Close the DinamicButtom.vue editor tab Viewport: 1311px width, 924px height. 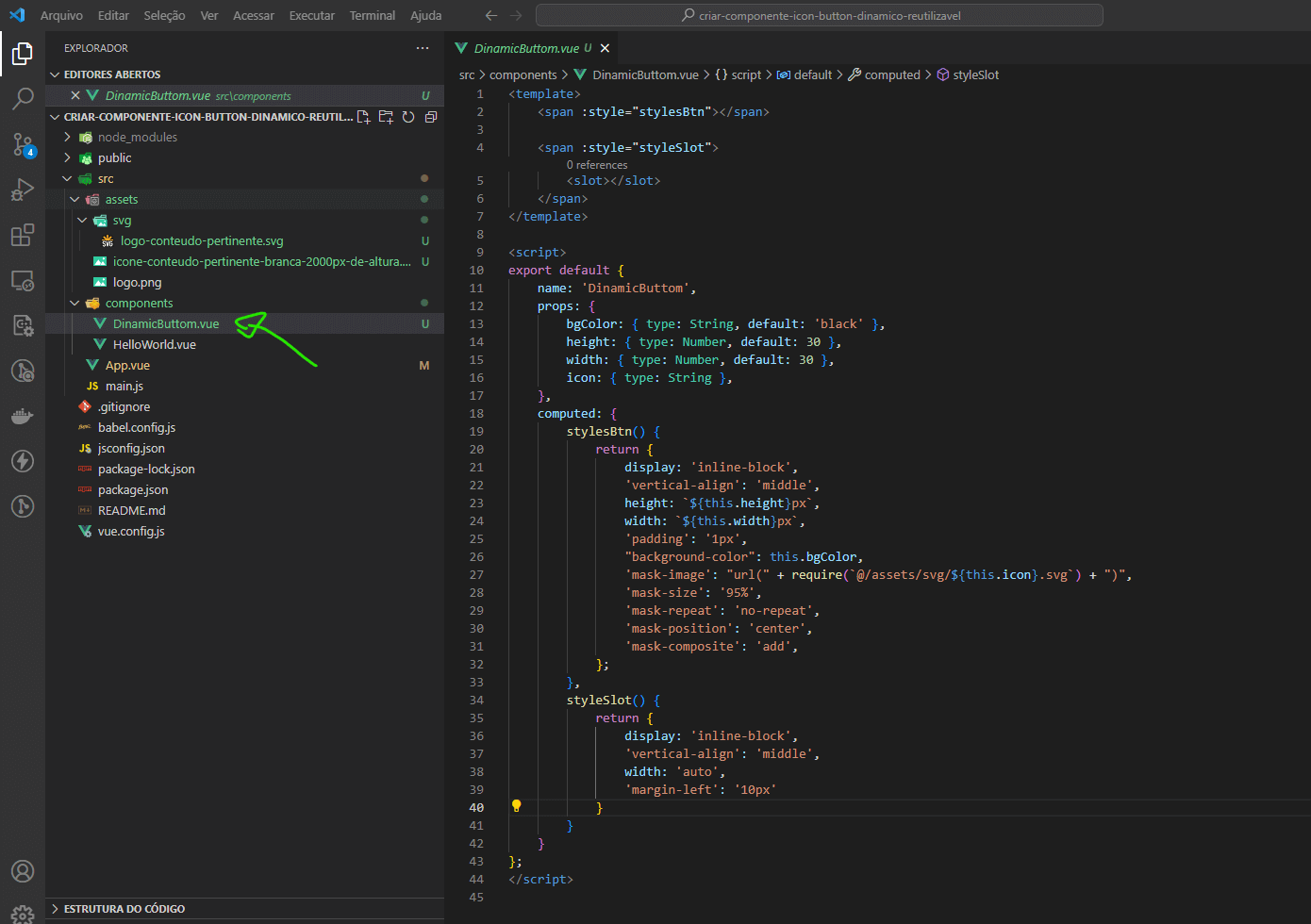(x=606, y=48)
